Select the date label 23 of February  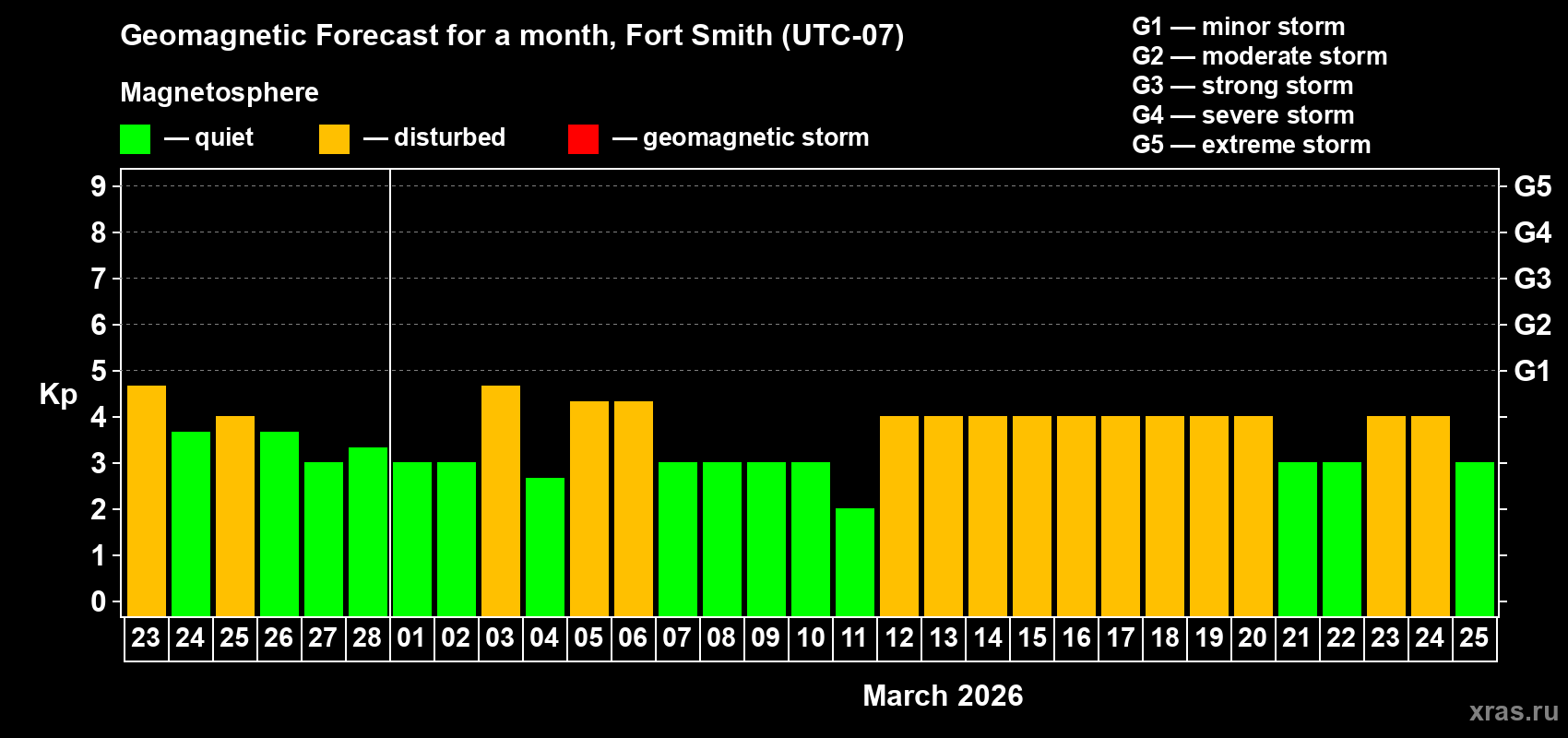(x=146, y=638)
